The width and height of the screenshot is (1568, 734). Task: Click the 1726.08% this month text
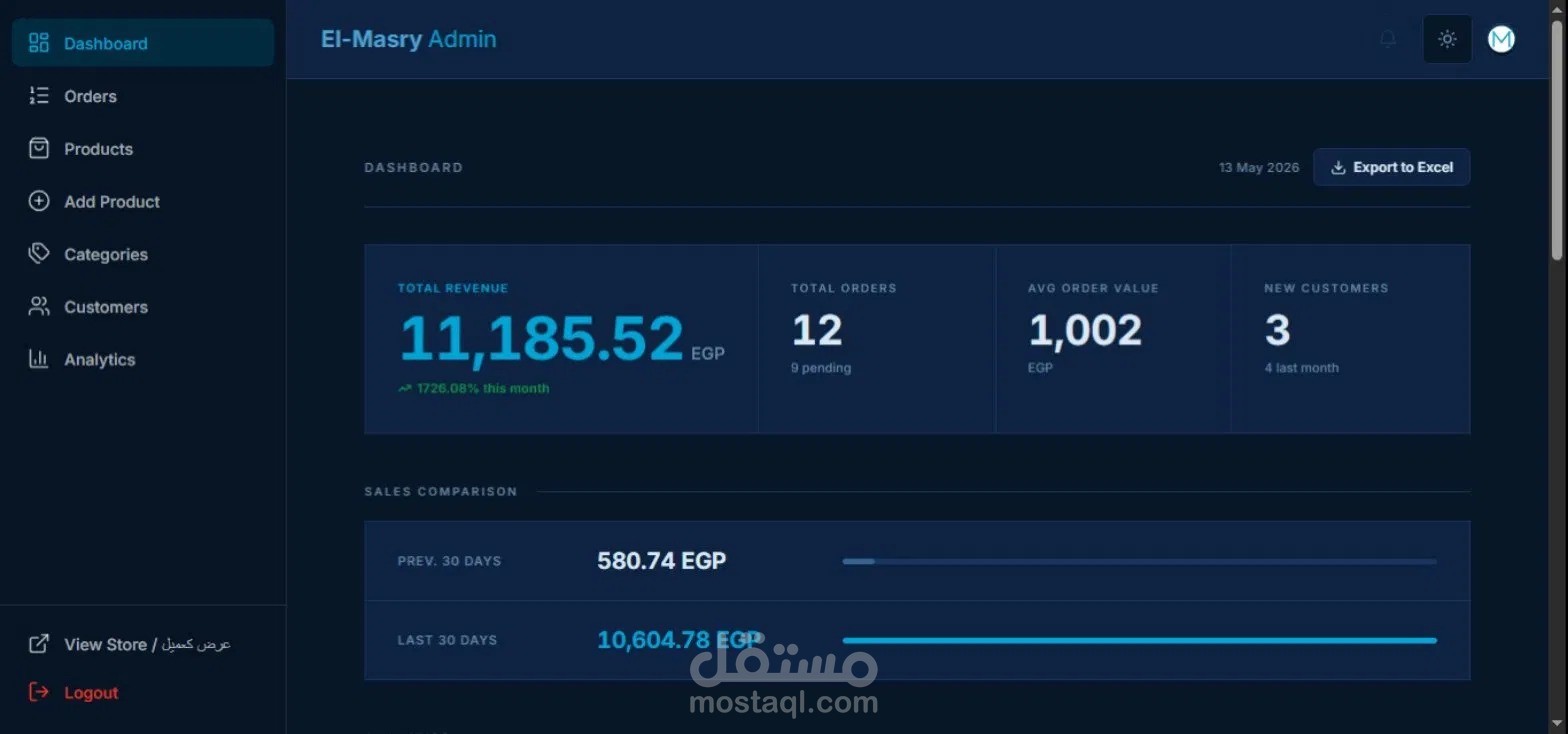point(483,388)
